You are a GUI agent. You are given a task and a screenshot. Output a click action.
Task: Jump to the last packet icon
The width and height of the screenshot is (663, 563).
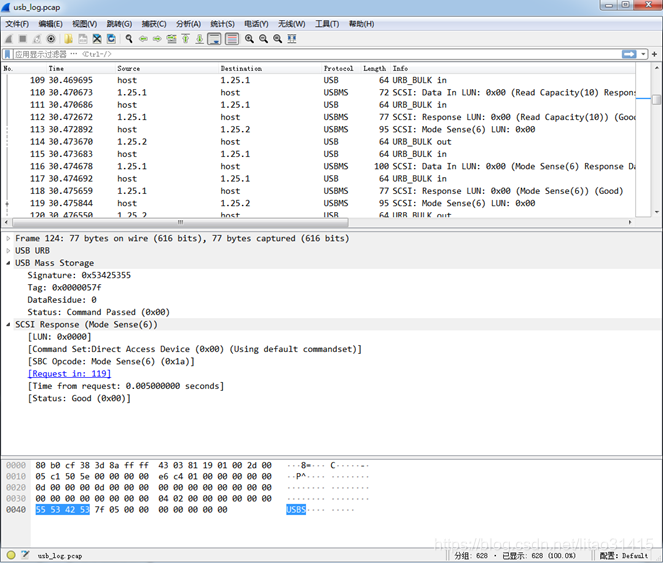200,39
